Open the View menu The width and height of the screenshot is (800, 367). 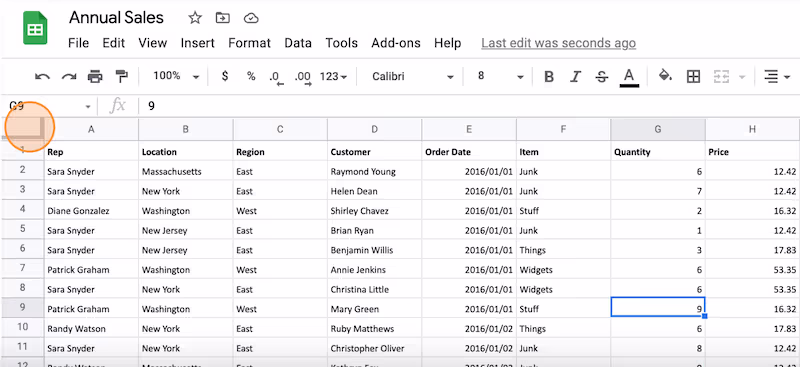coord(153,43)
